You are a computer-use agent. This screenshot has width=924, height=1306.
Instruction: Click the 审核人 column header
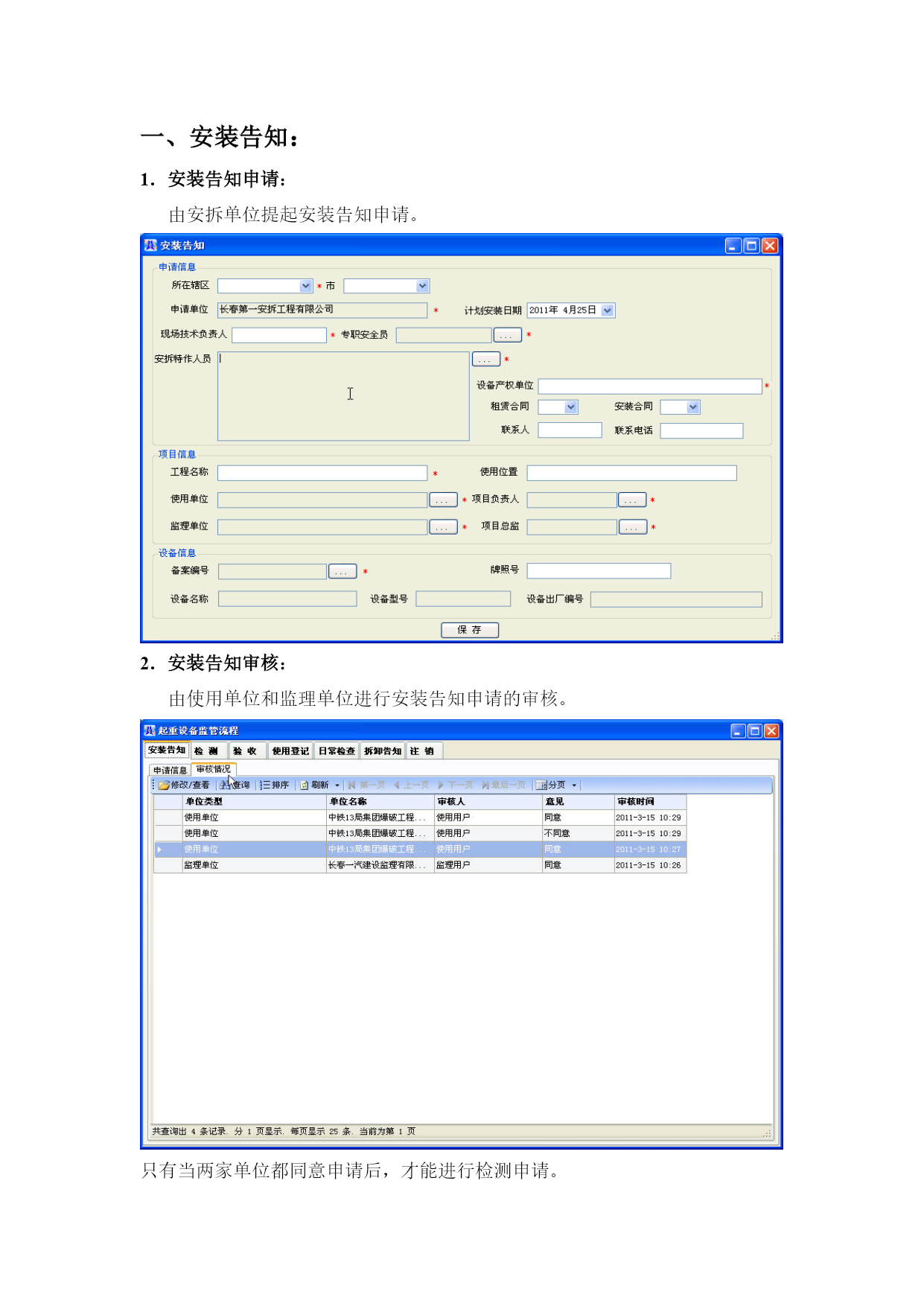point(488,802)
